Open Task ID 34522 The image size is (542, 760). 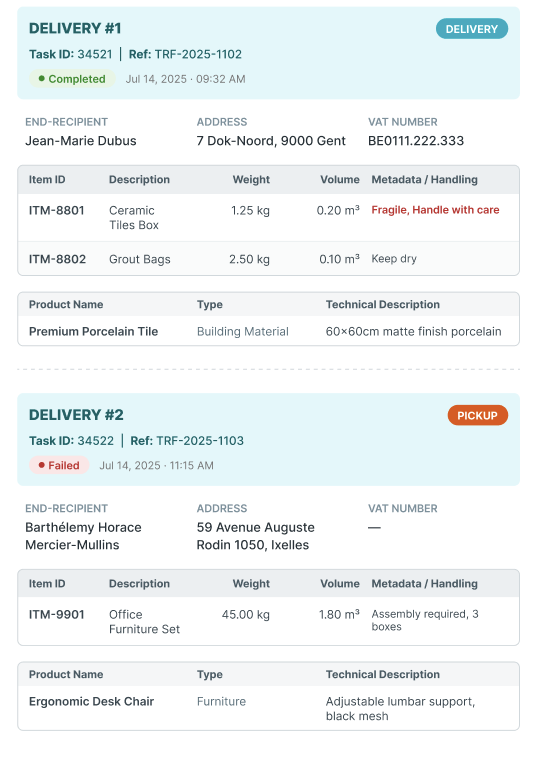point(71,441)
